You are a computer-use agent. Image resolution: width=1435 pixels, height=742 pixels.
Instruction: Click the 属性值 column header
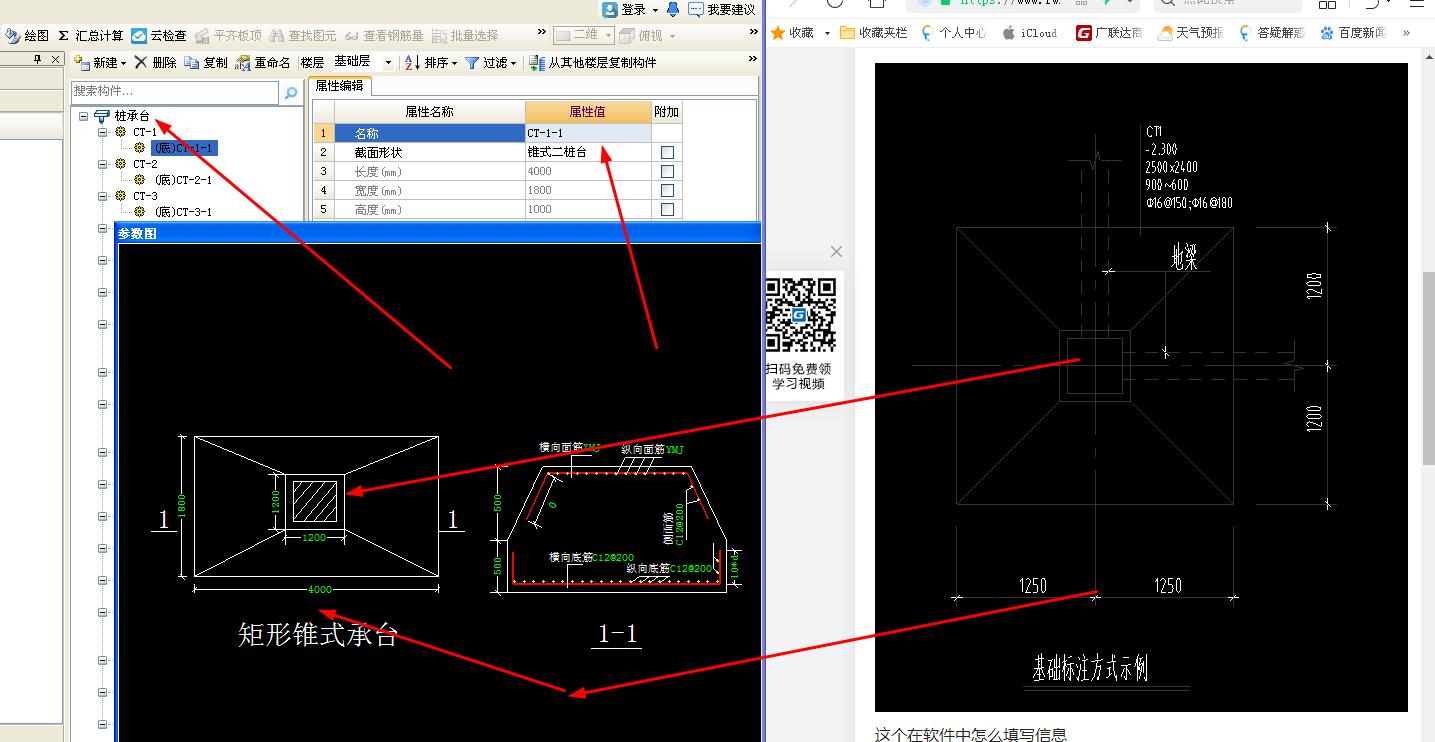click(588, 112)
